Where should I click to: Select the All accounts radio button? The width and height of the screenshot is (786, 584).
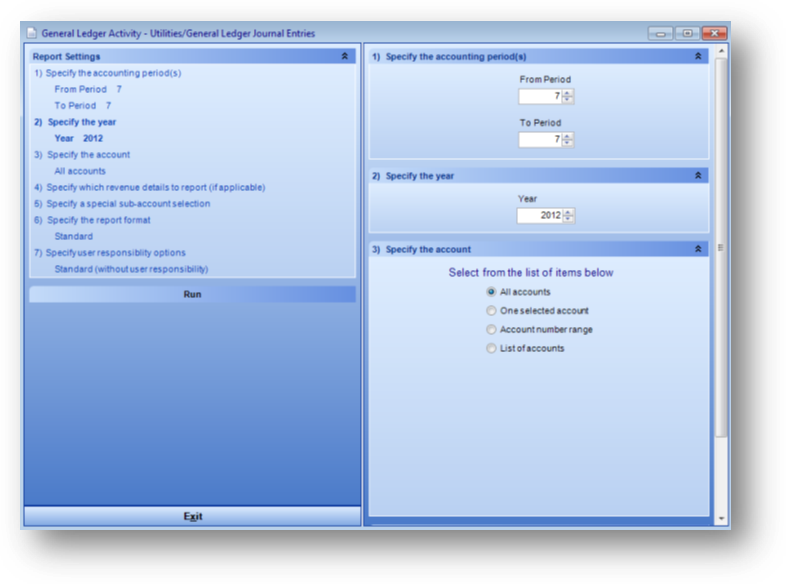(x=491, y=292)
